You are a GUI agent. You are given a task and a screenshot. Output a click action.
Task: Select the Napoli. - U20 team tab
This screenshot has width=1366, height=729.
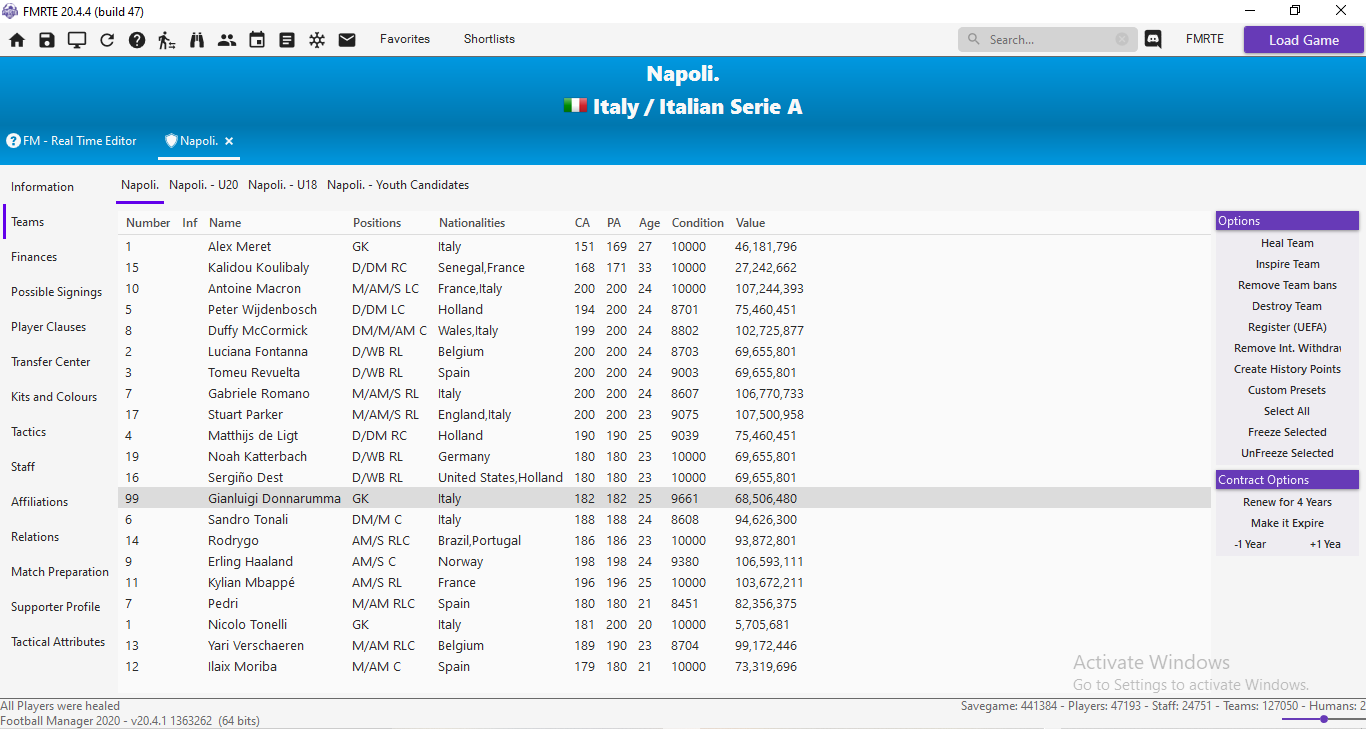pos(204,185)
